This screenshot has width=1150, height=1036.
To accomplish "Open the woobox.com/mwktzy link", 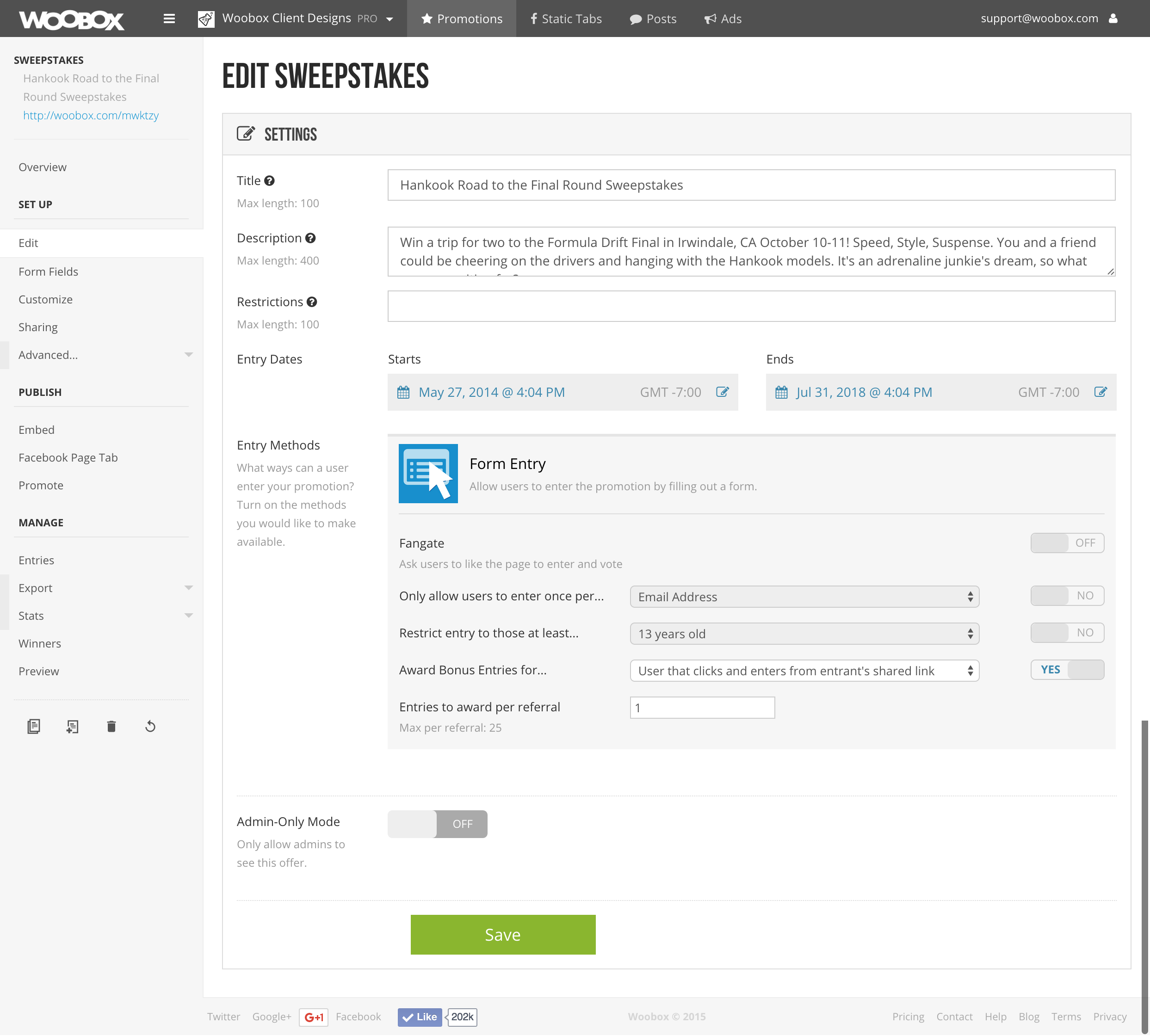I will (91, 116).
